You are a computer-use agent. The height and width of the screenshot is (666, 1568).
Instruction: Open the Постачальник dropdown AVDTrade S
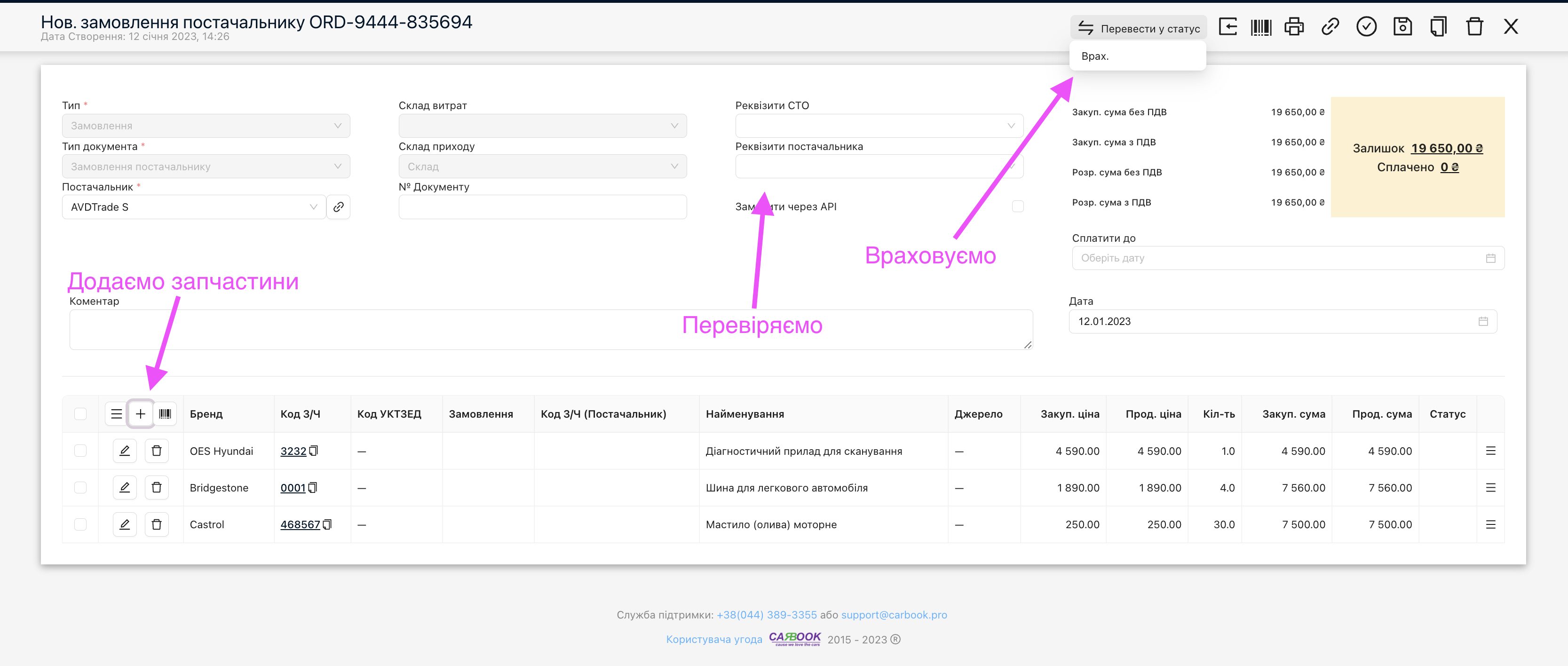coord(194,207)
